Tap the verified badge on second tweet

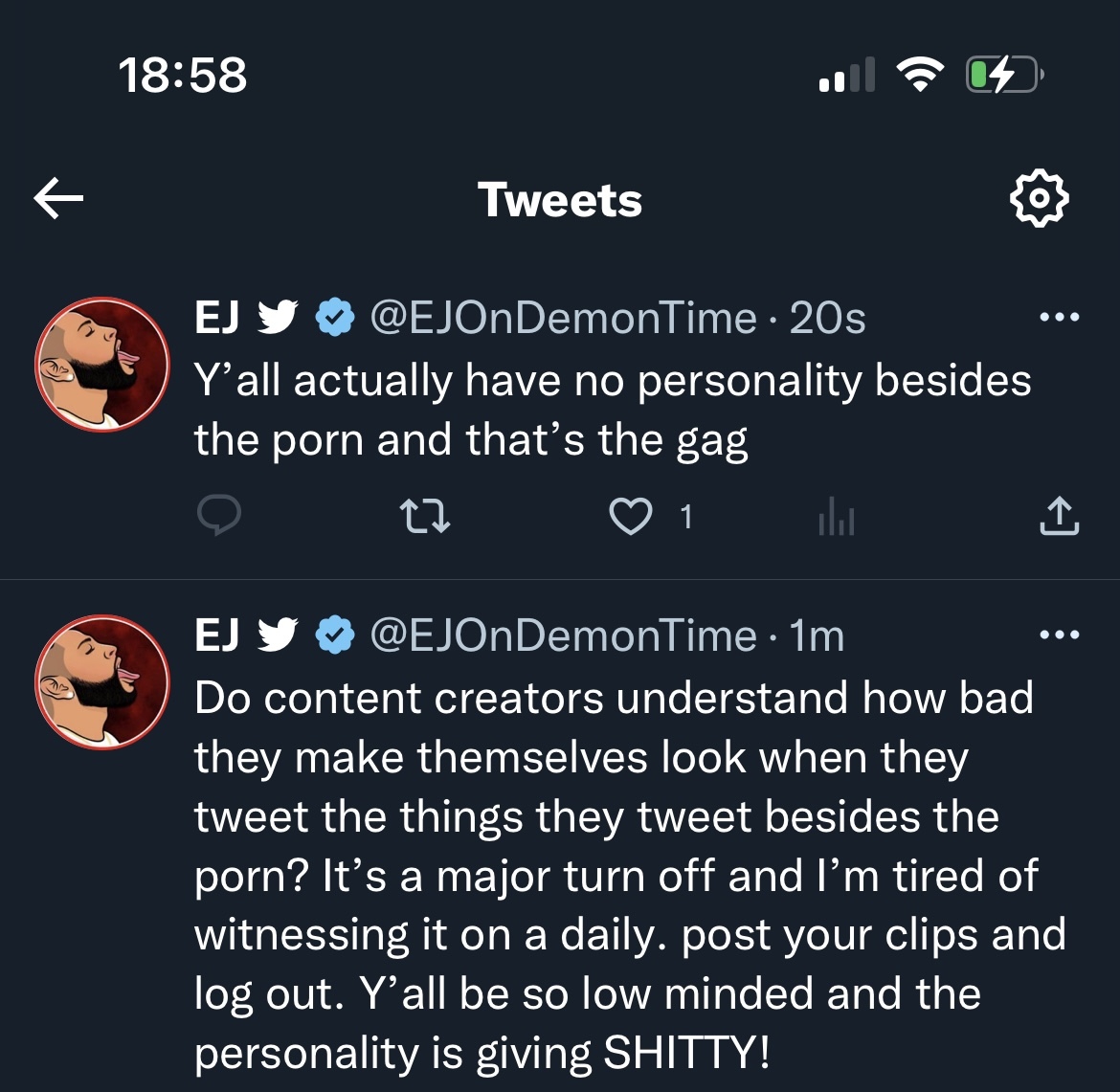tap(335, 635)
